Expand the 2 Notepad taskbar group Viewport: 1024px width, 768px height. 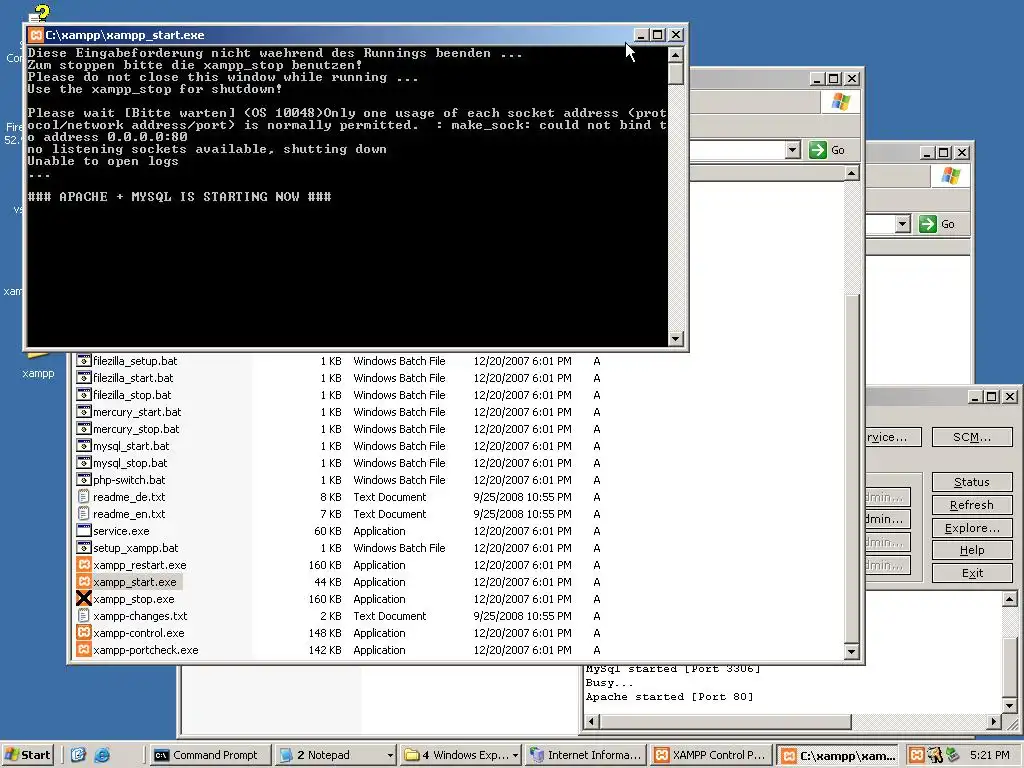coord(391,755)
